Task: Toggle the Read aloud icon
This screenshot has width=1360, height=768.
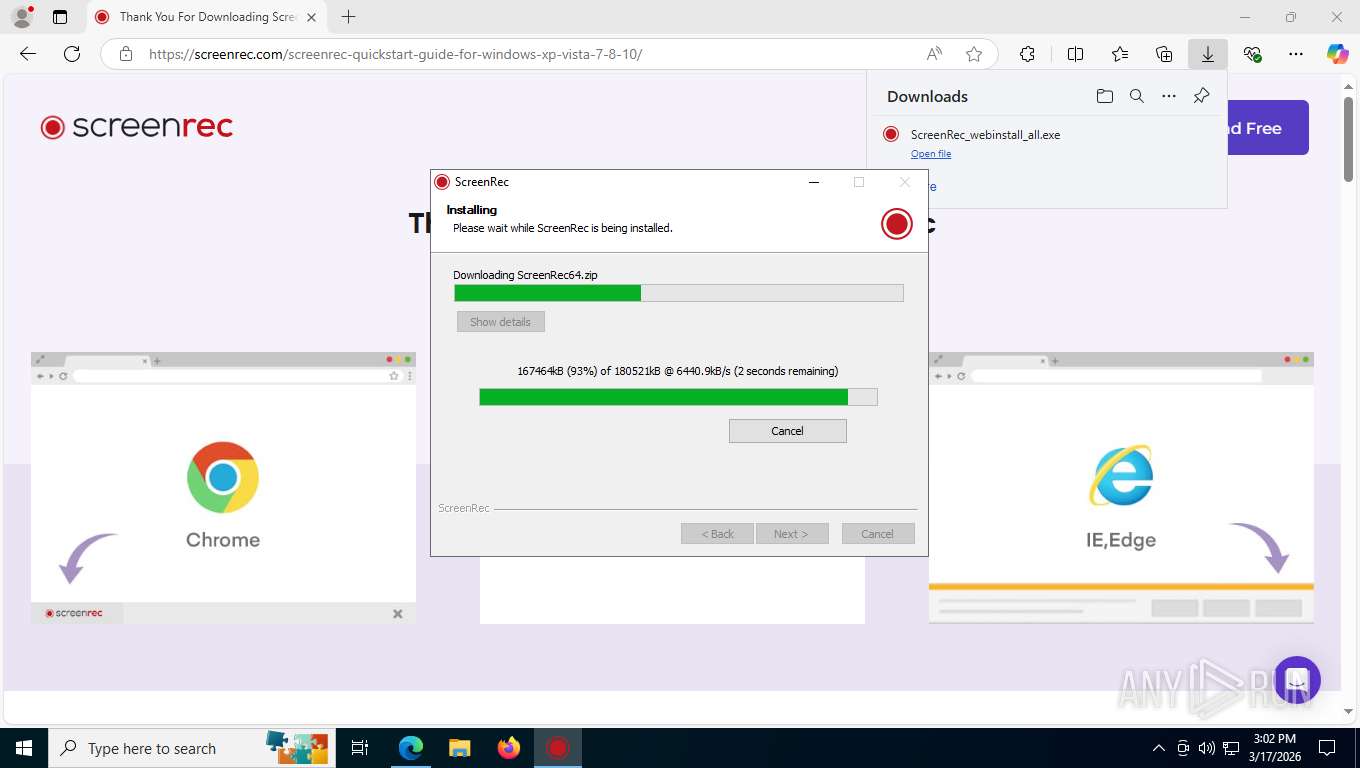Action: [934, 54]
